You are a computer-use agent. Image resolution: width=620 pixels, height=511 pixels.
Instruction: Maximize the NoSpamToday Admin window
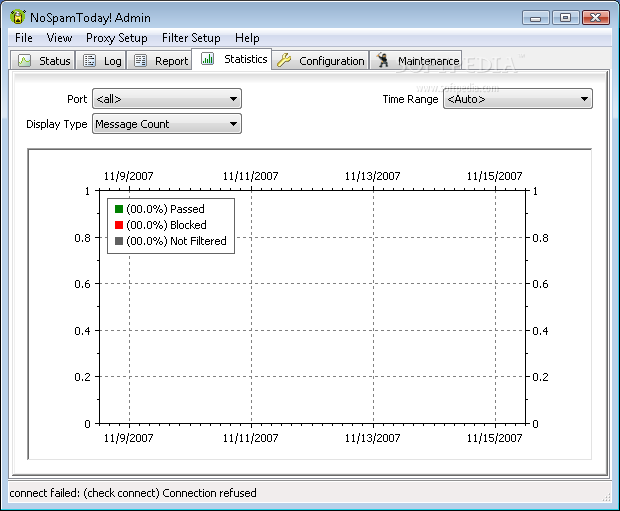click(565, 18)
